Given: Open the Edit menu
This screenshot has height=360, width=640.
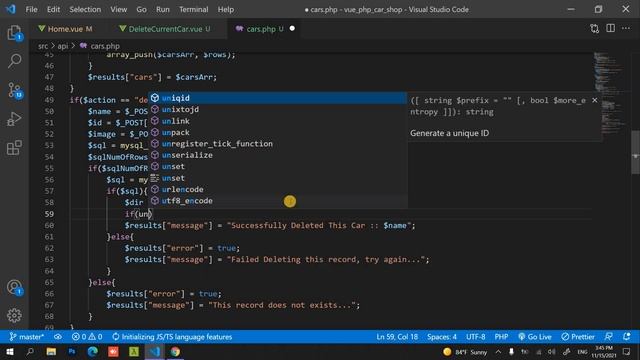Looking at the screenshot, I should [x=53, y=9].
